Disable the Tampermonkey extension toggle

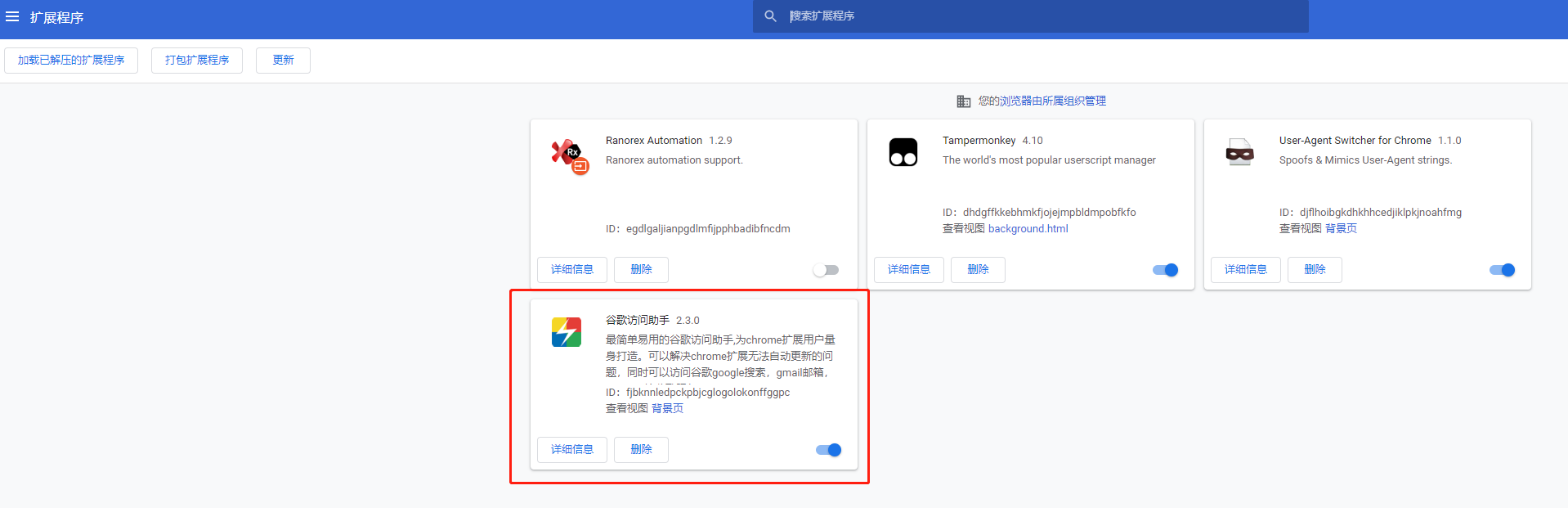1165,270
